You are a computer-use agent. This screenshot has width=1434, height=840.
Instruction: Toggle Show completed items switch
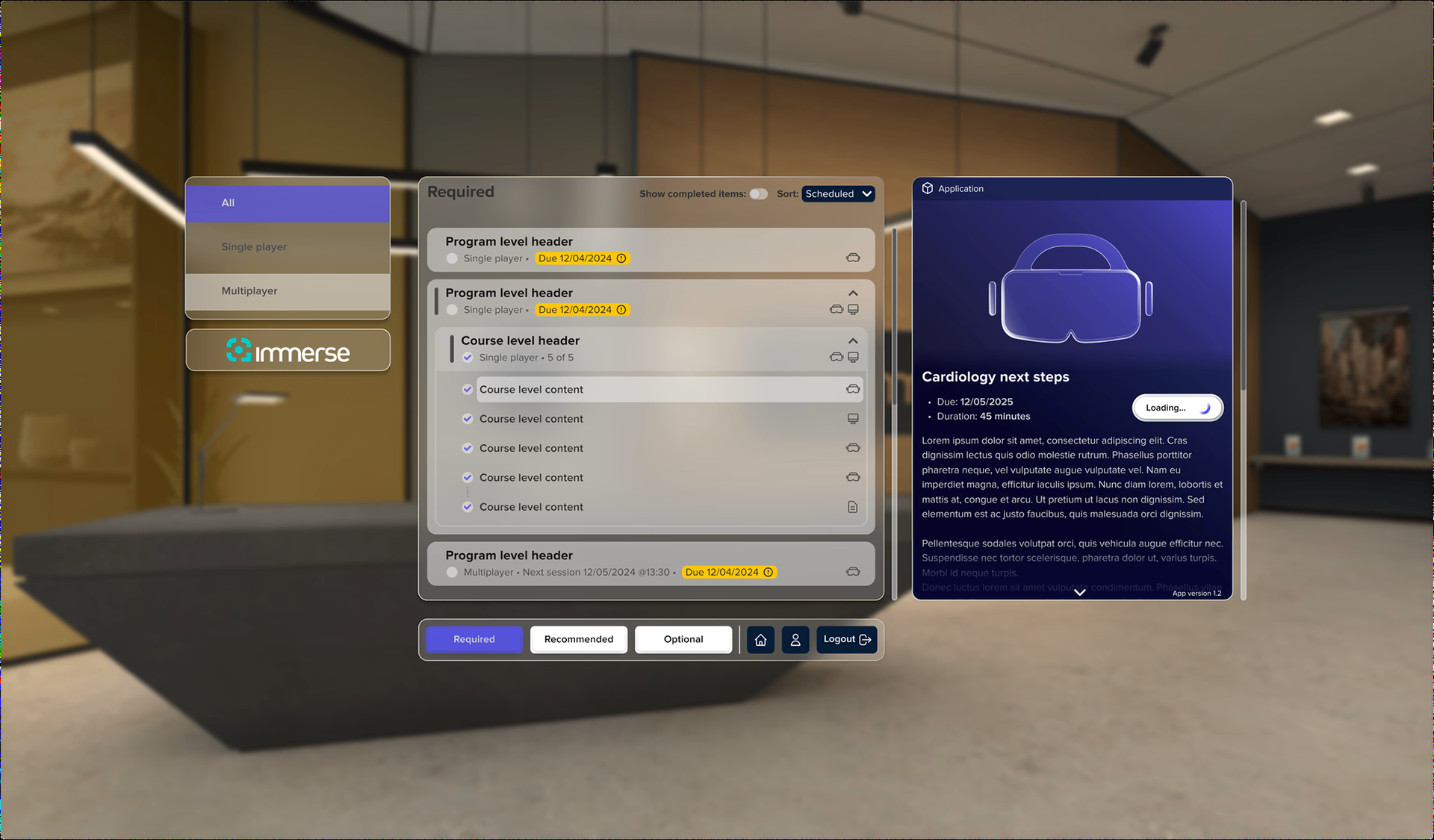pos(758,193)
